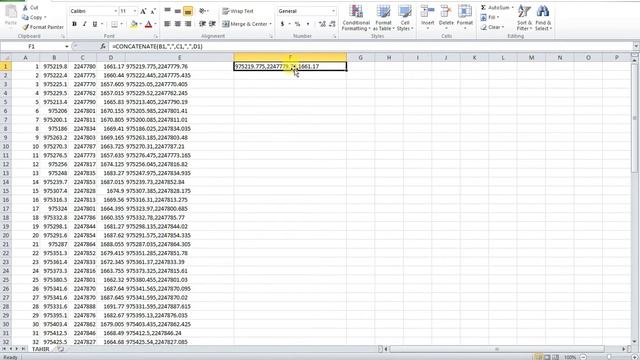Open the Fill menu
The width and height of the screenshot is (640, 360).
click(489, 17)
